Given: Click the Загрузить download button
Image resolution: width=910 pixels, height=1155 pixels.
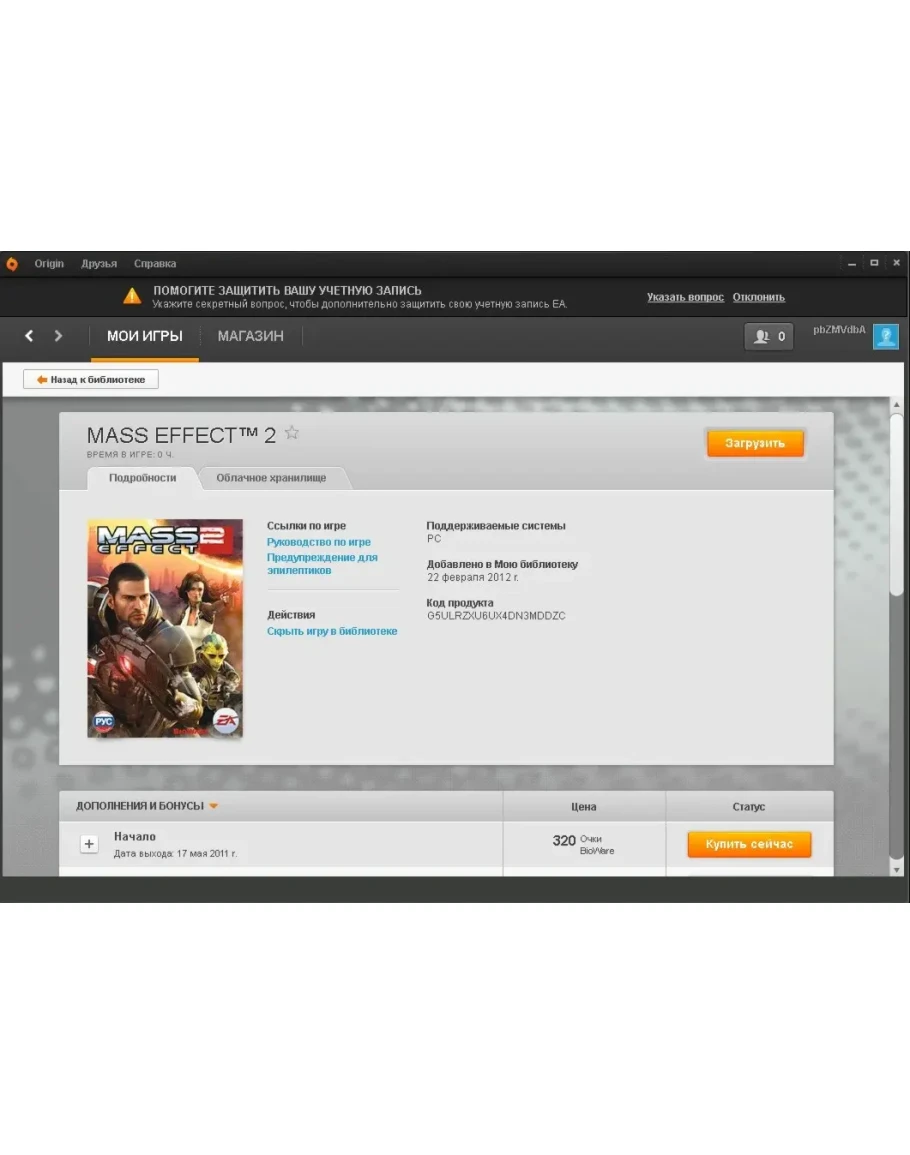Looking at the screenshot, I should click(x=754, y=443).
